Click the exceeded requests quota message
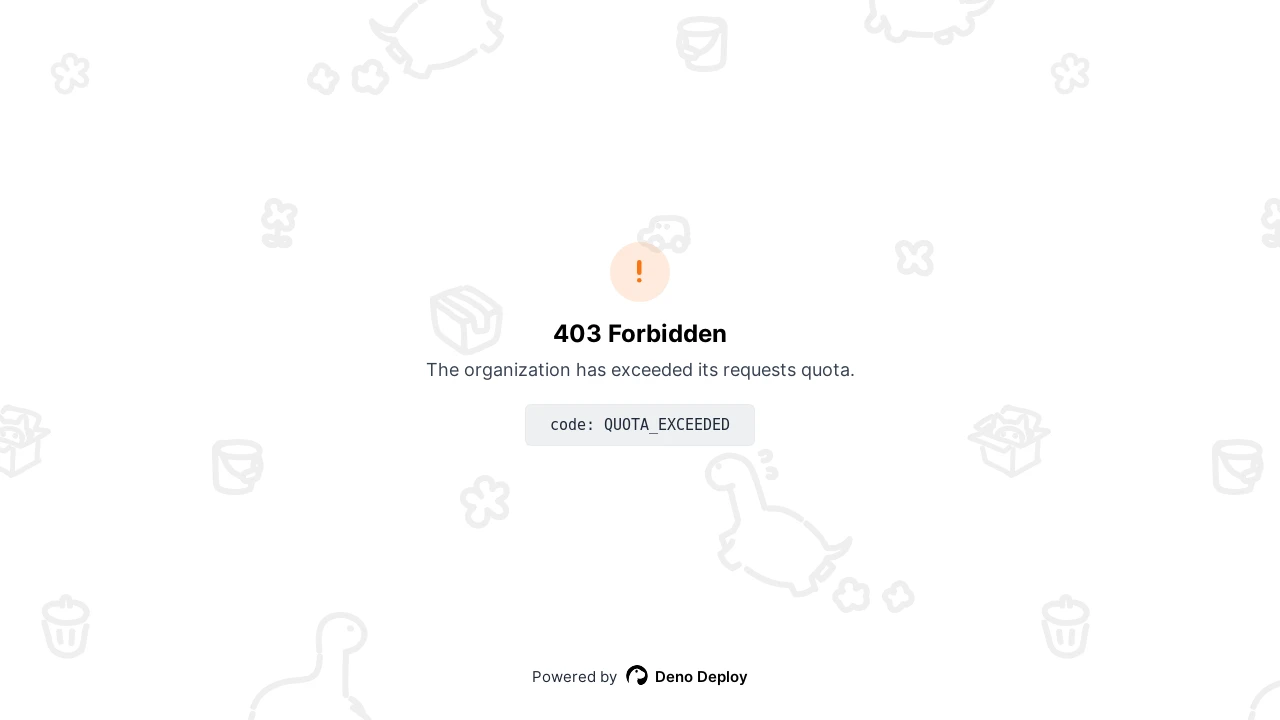 click(x=640, y=370)
